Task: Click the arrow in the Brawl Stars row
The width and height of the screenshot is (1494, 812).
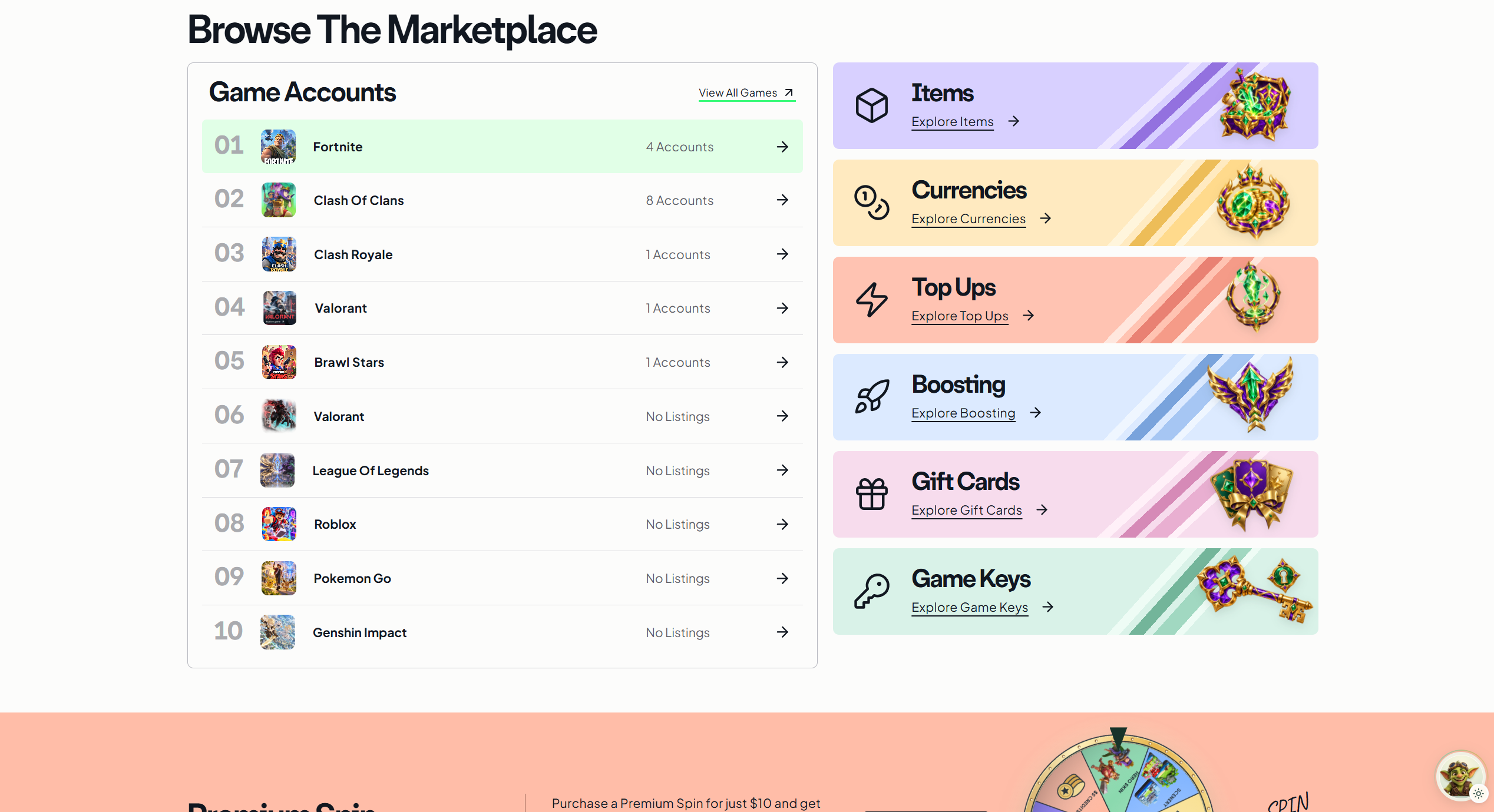Action: click(782, 362)
